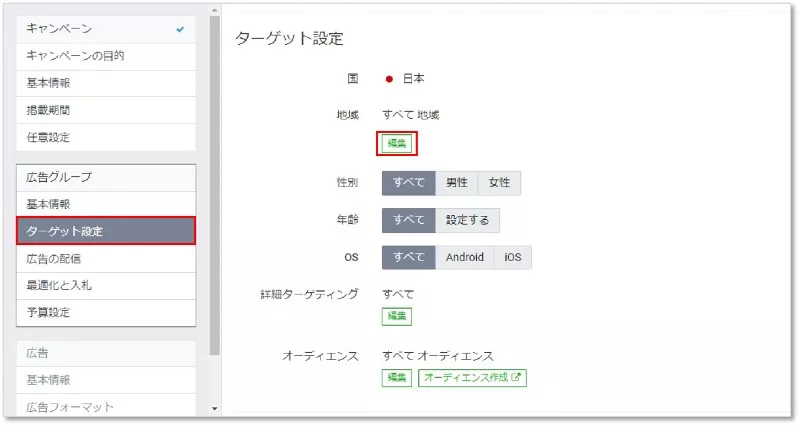Select 男性 gender option
The width and height of the screenshot is (800, 426).
457,183
